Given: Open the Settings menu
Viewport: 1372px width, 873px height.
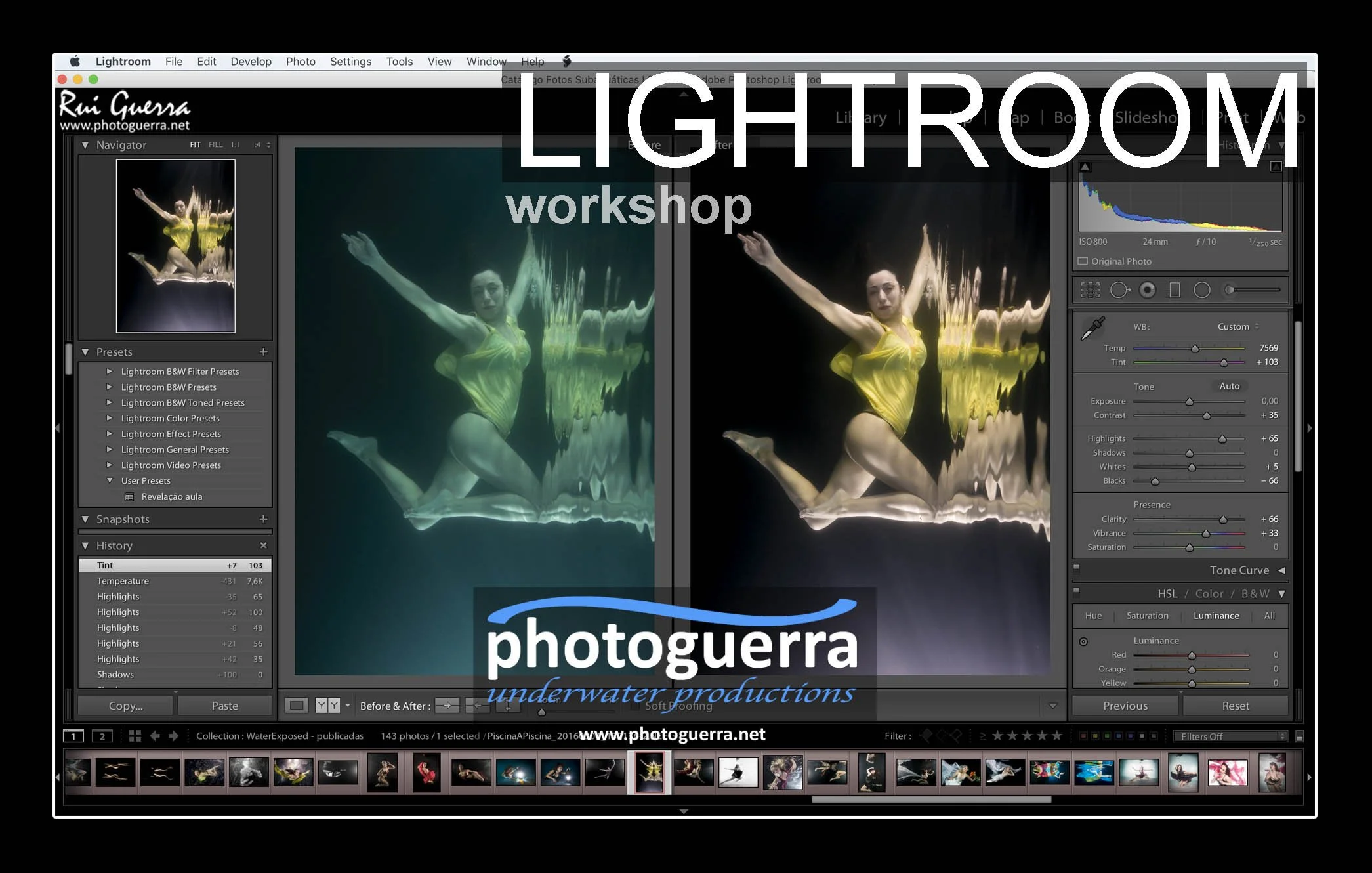Looking at the screenshot, I should 350,61.
